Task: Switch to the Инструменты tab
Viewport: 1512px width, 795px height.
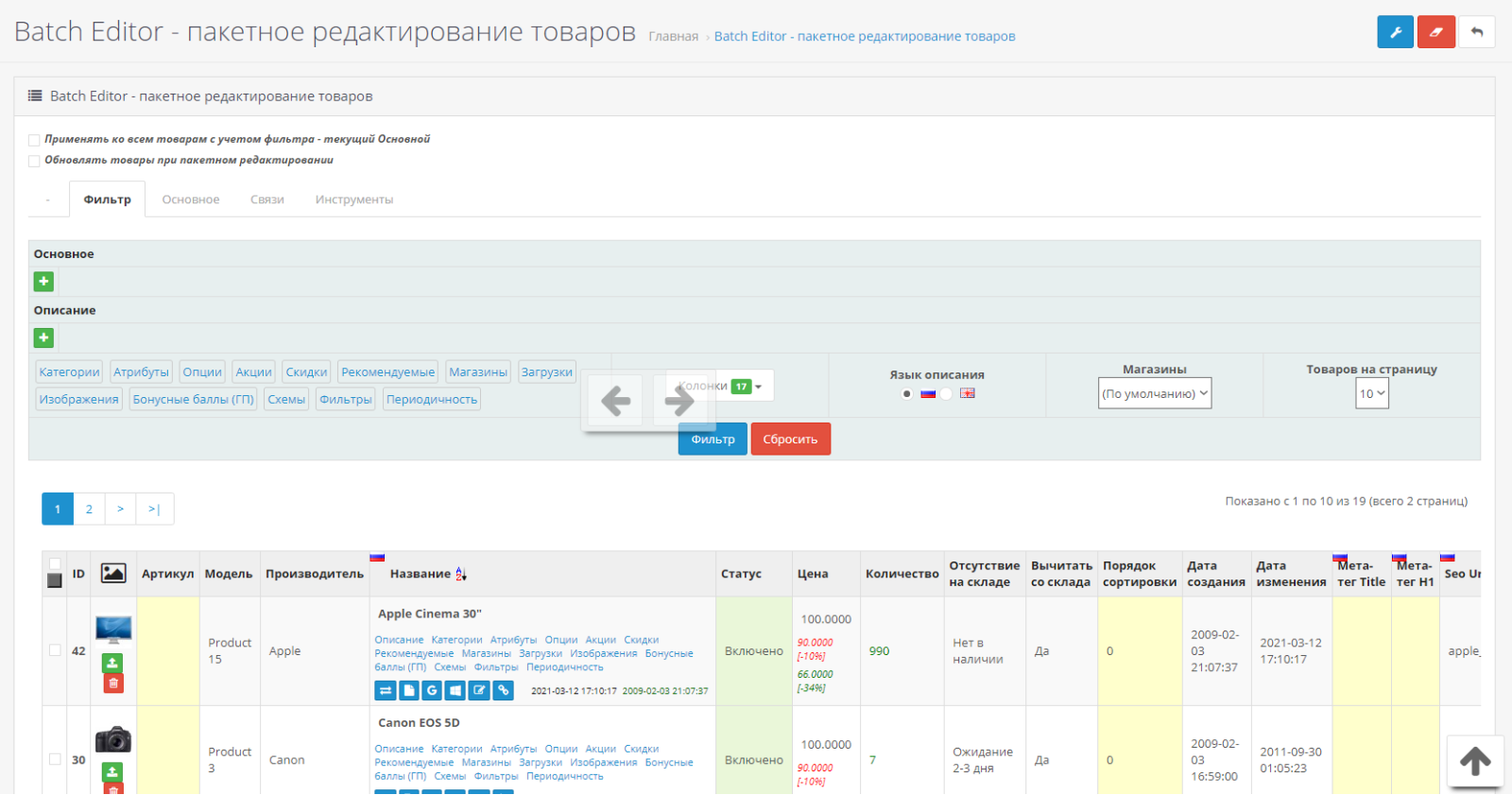Action: tap(354, 199)
